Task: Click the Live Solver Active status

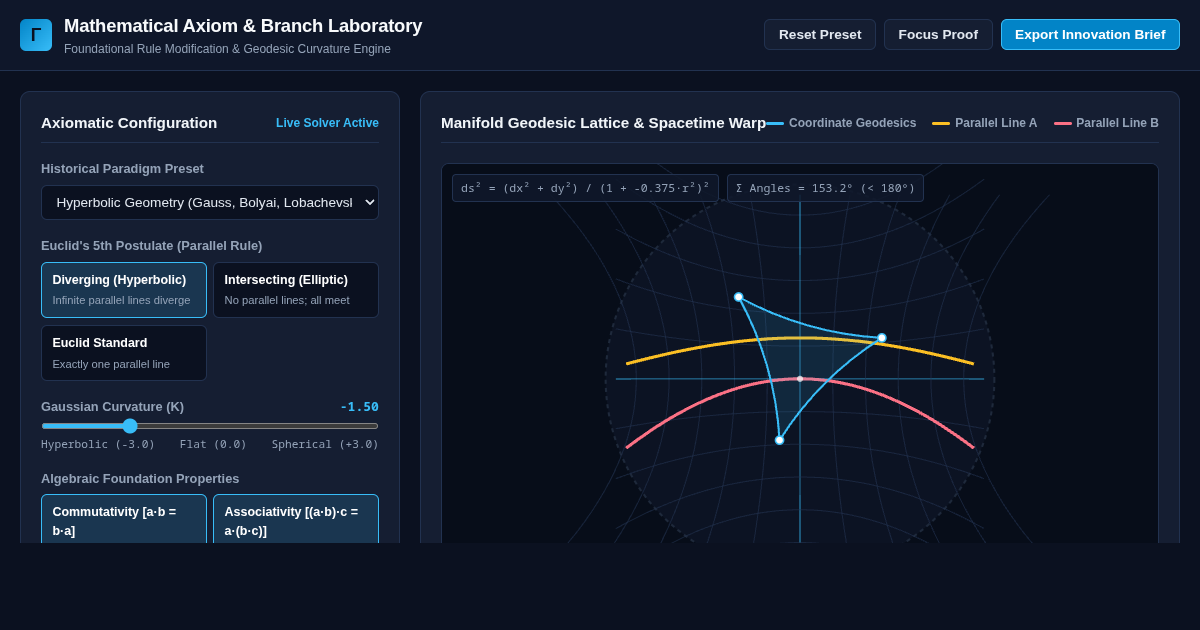Action: (x=327, y=123)
